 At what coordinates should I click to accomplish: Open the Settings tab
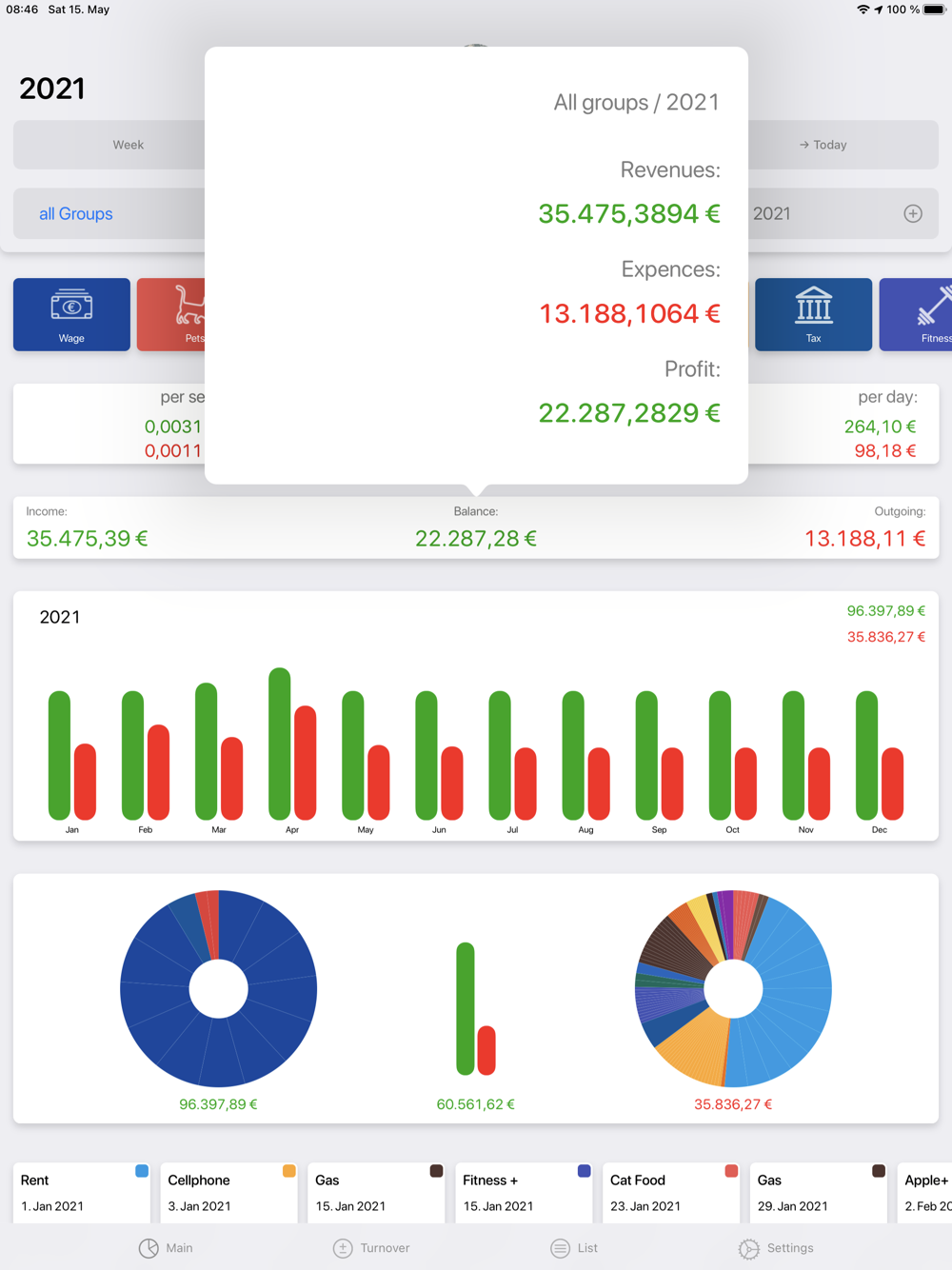[x=776, y=1248]
